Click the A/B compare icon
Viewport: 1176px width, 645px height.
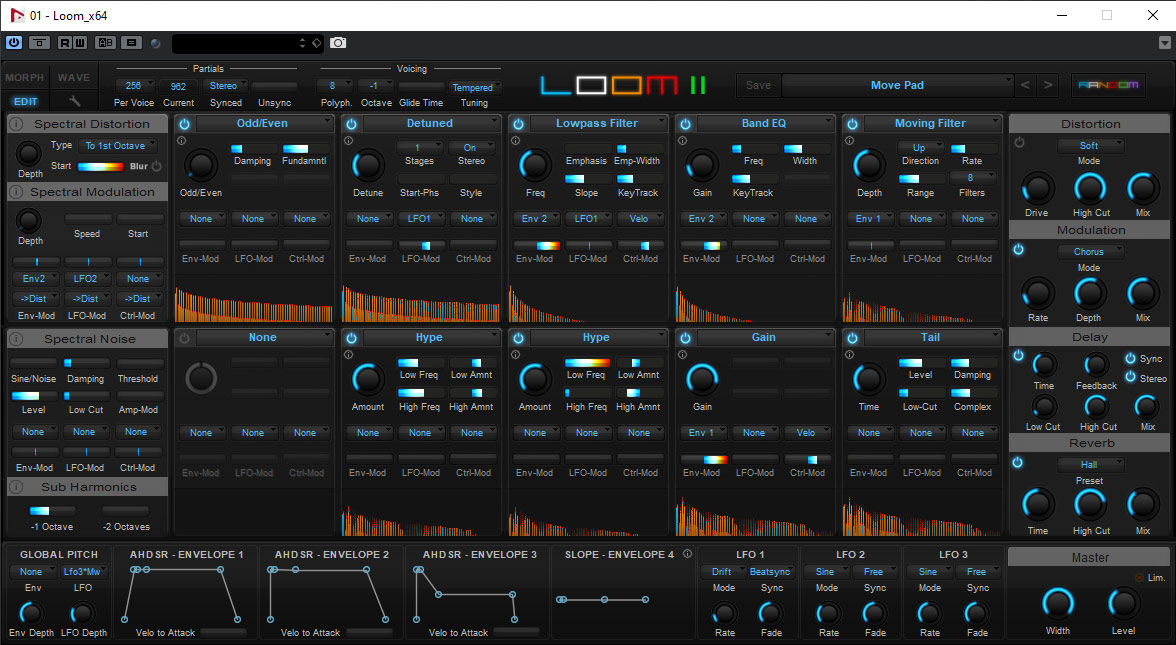point(105,43)
